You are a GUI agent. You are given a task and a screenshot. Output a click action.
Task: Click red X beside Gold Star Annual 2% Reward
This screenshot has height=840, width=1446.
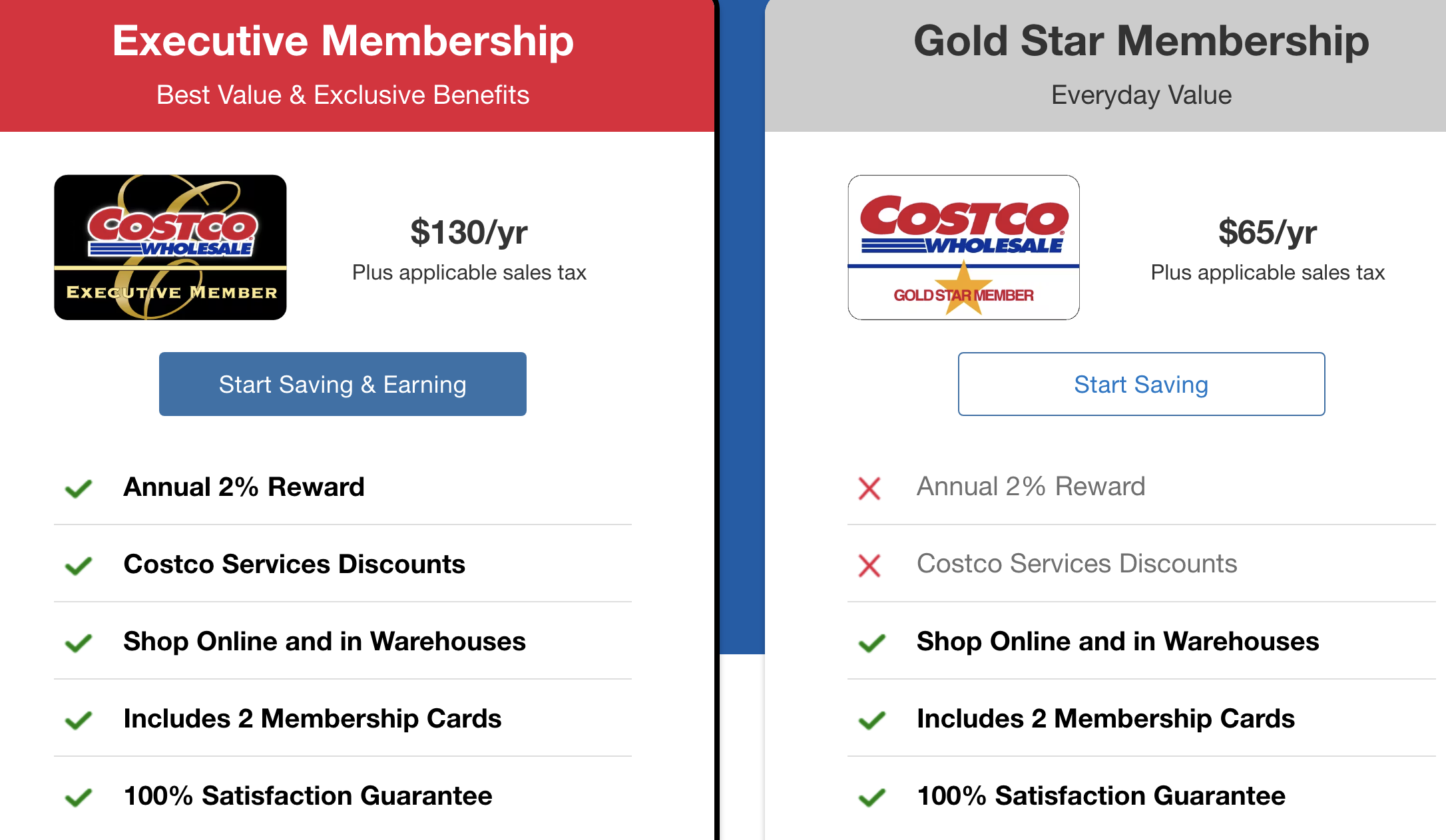[869, 489]
